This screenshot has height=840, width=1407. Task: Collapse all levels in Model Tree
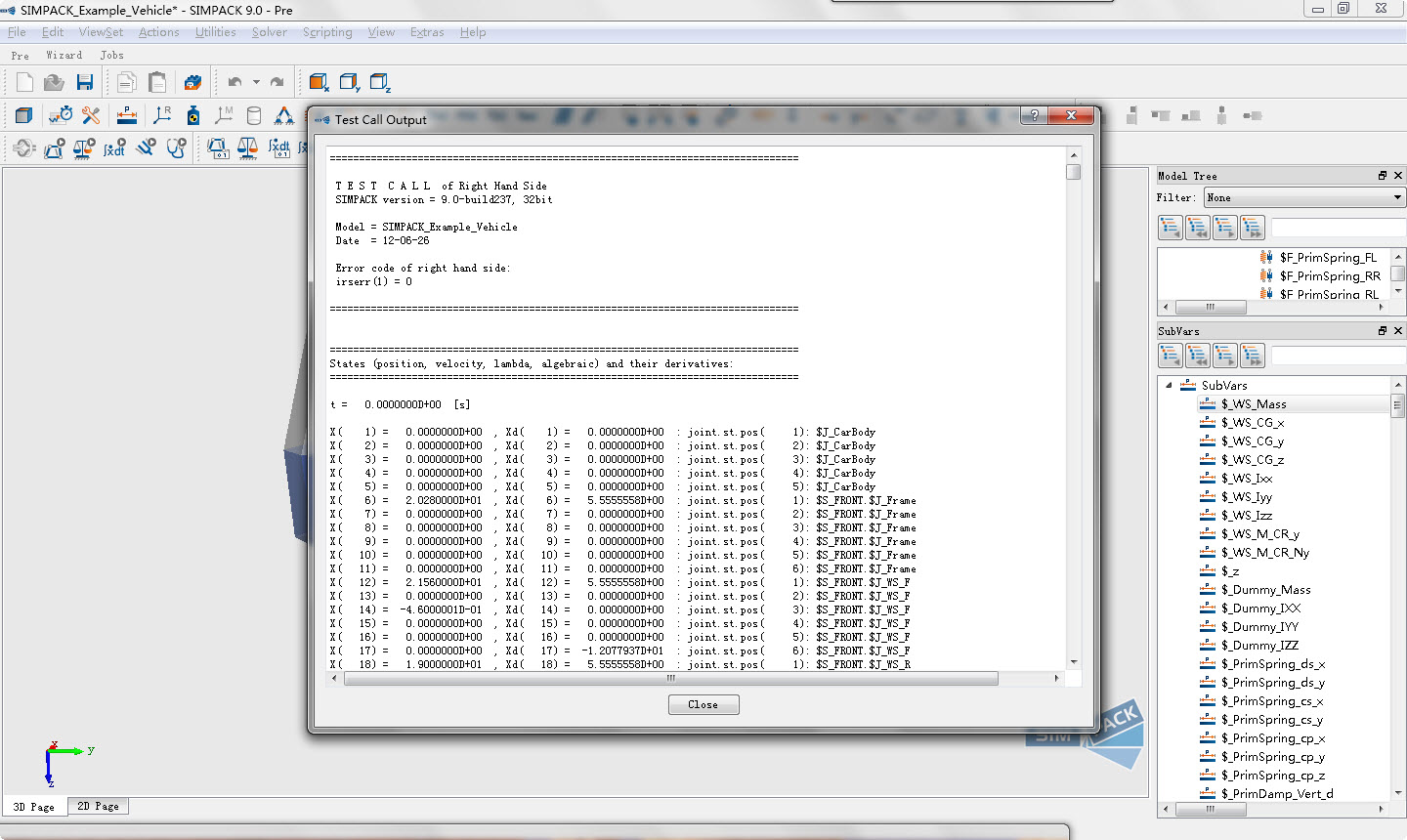click(1198, 228)
